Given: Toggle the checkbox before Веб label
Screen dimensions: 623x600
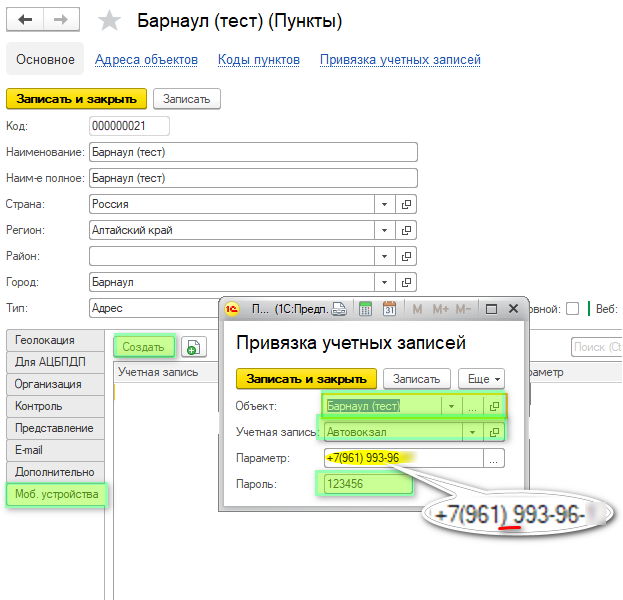Looking at the screenshot, I should pyautogui.click(x=572, y=309).
